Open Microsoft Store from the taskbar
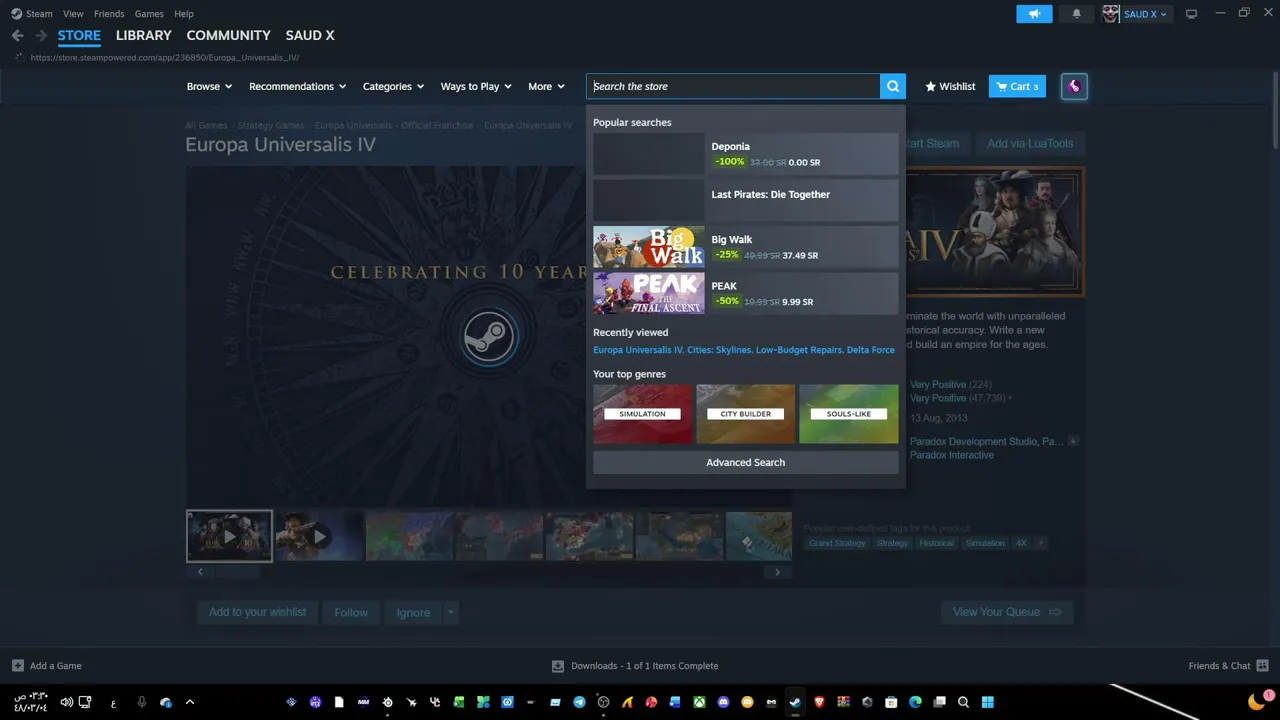This screenshot has height=720, width=1280. (891, 702)
